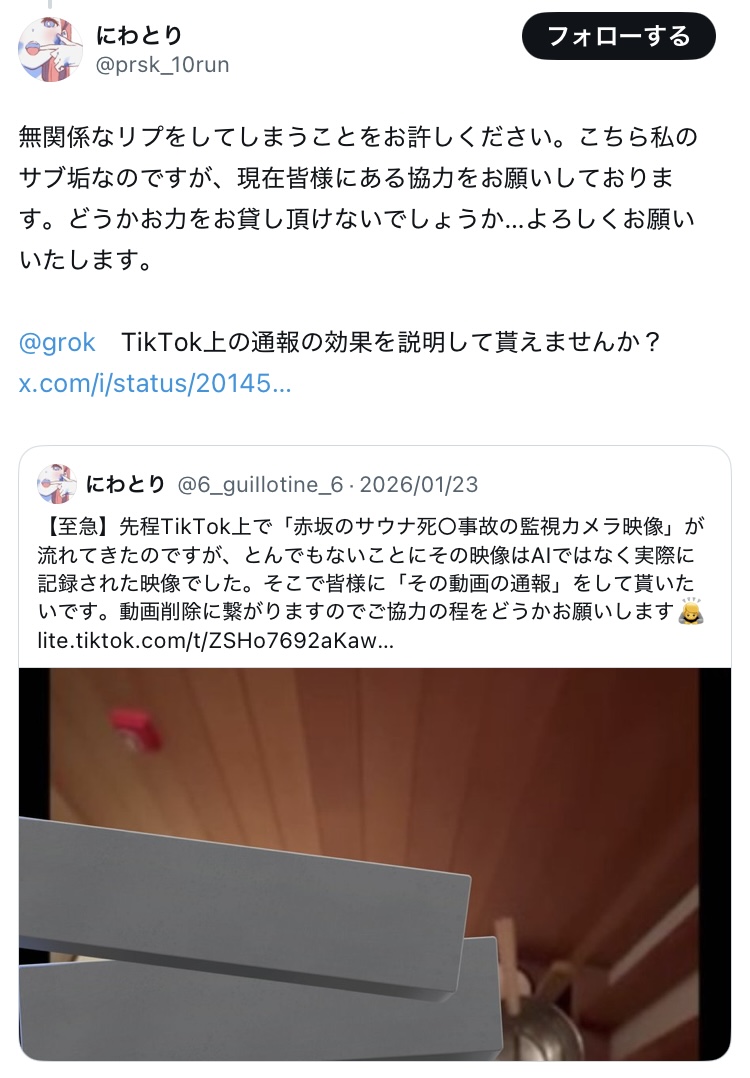This screenshot has height=1078, width=750.
Task: Open the quoted tweet date 2026/01/23
Action: point(419,485)
